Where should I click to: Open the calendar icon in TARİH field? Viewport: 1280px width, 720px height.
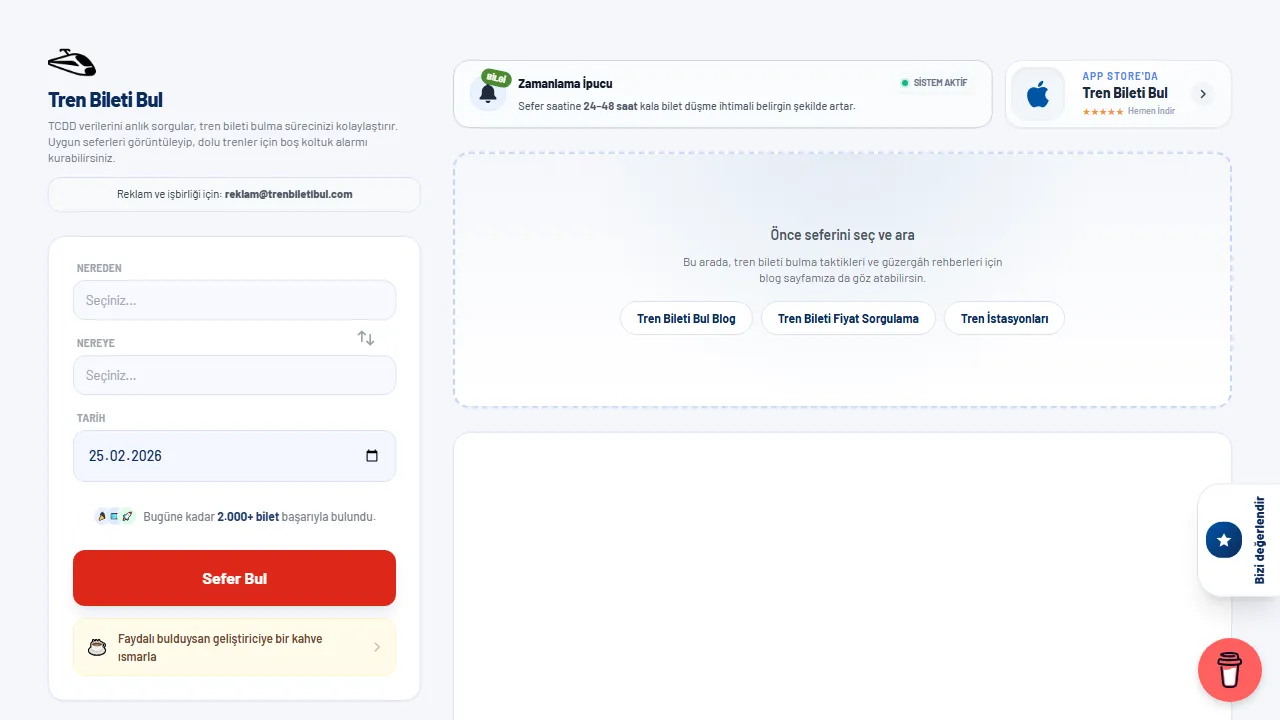[x=371, y=455]
